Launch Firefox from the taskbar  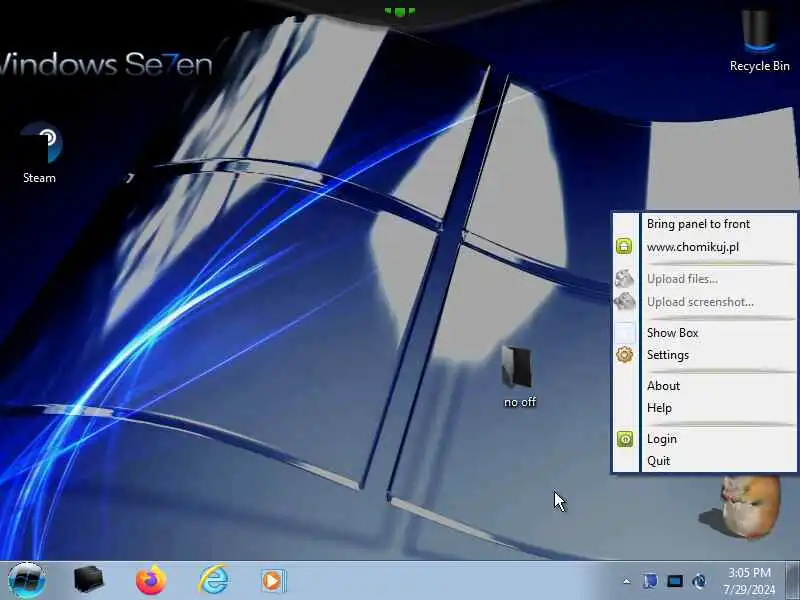click(151, 580)
